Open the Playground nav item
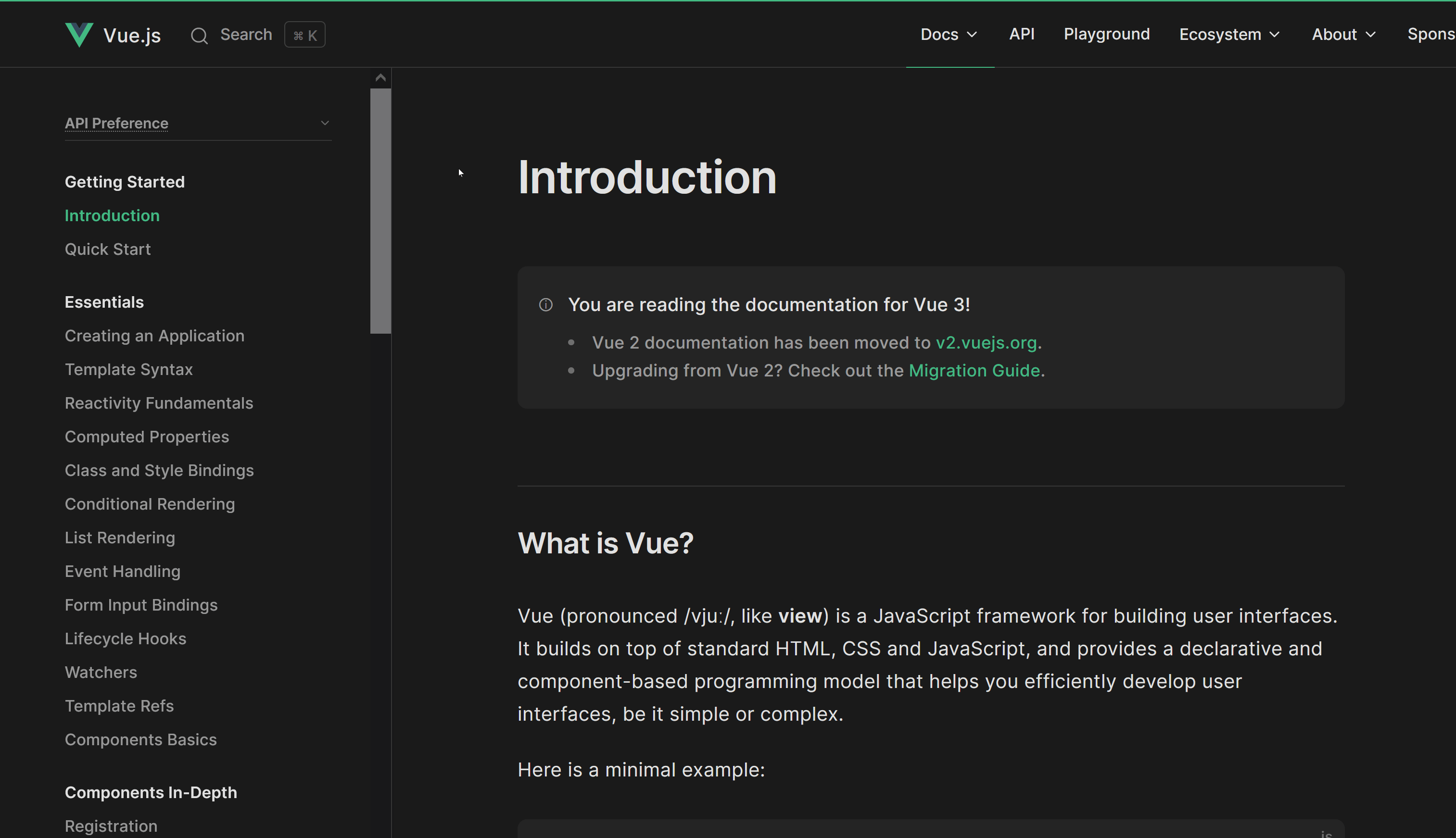The width and height of the screenshot is (1456, 838). pyautogui.click(x=1106, y=34)
